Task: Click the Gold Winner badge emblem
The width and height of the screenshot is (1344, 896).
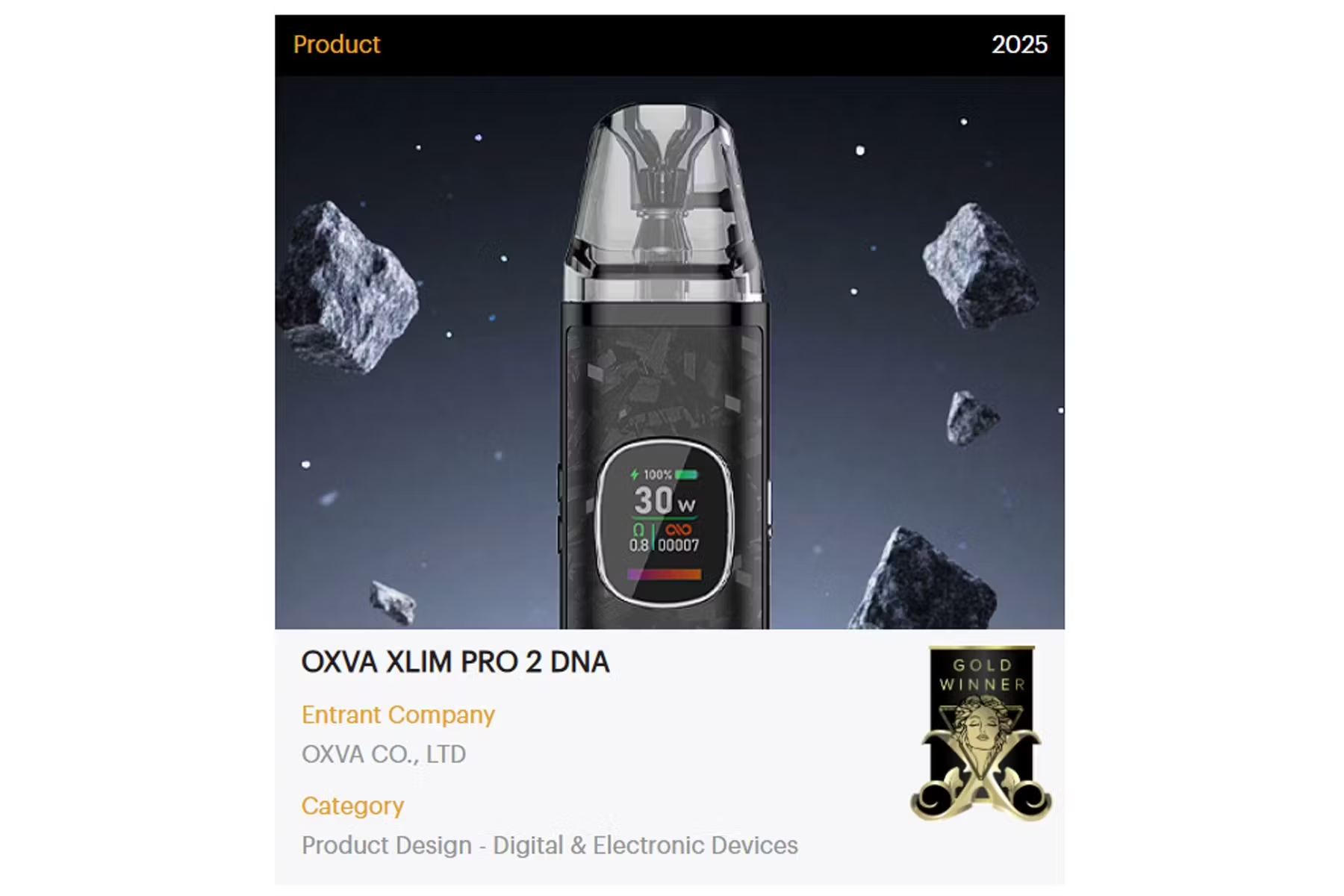Action: tap(981, 732)
